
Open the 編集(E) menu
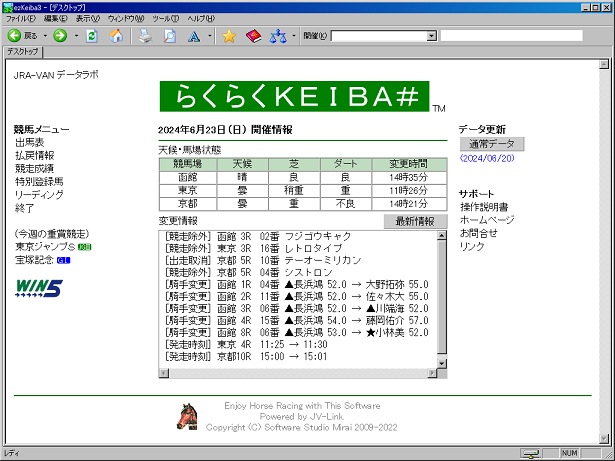point(55,18)
